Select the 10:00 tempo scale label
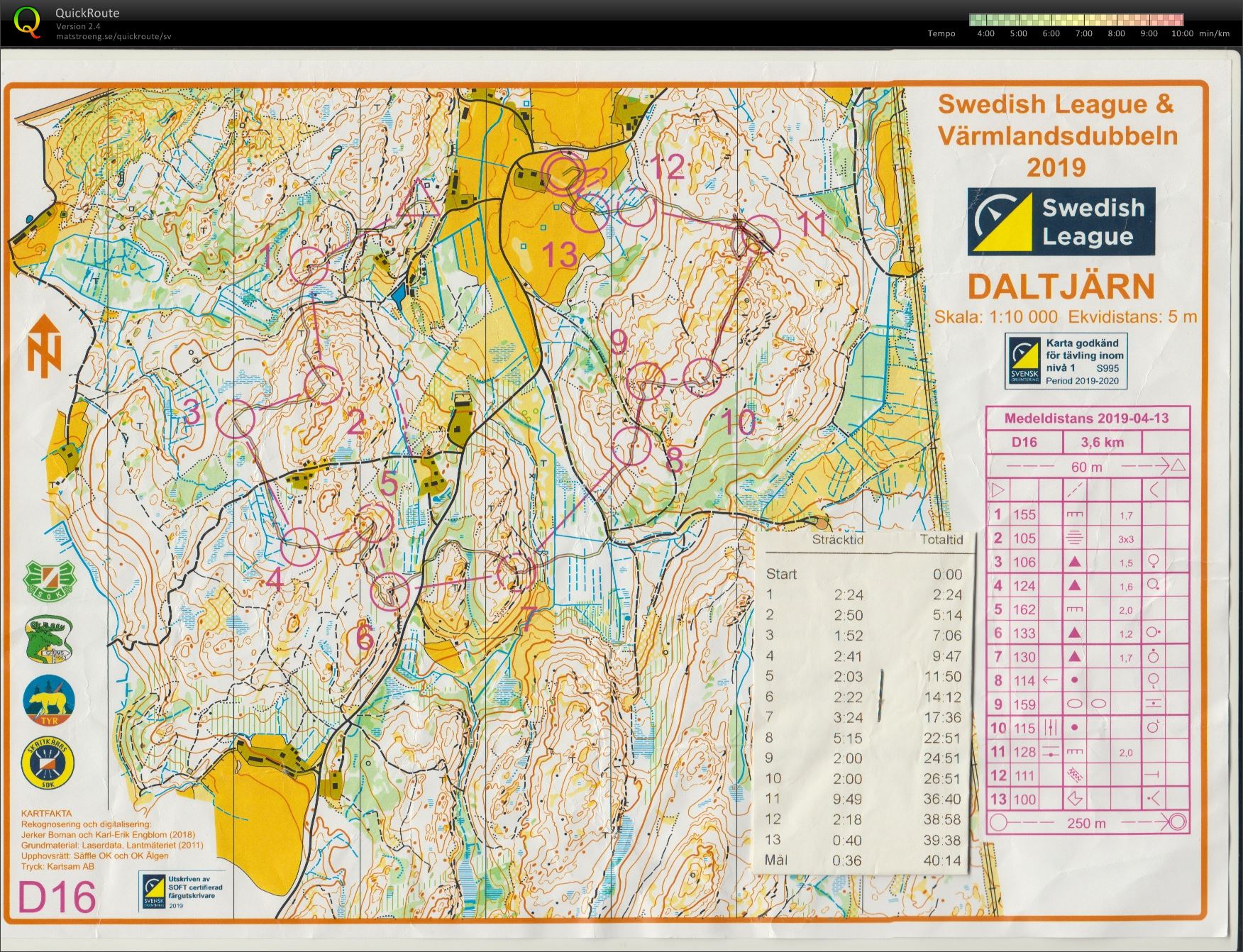The width and height of the screenshot is (1243, 952). click(1183, 33)
